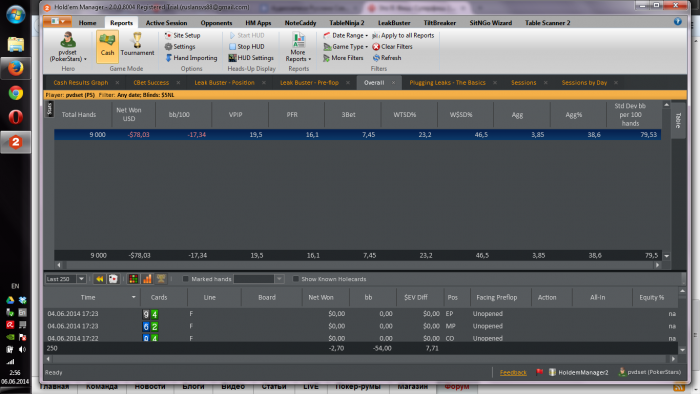Screen dimensions: 700x394
Task: Select the 6 2 hand row
Action: pos(362,326)
